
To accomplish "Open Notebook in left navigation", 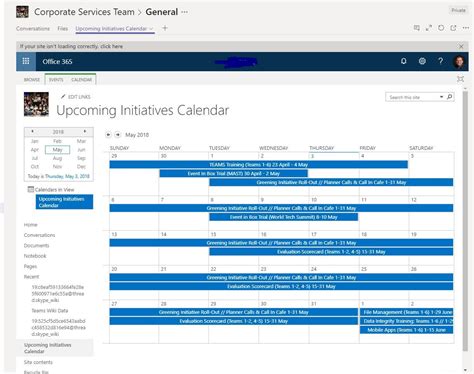I will (35, 256).
